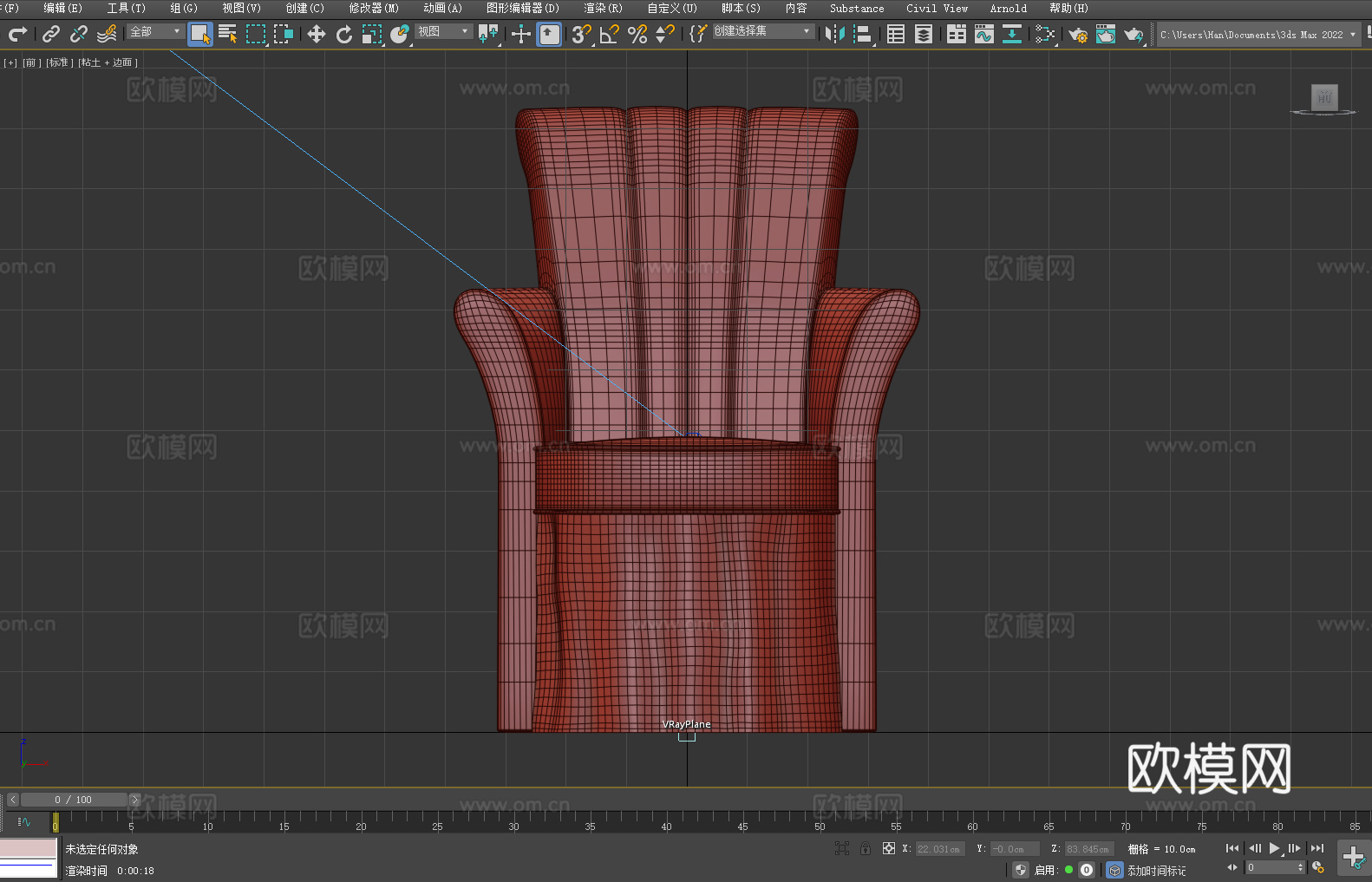Image resolution: width=1372 pixels, height=882 pixels.
Task: Click the Mirror tool icon
Action: pos(835,34)
